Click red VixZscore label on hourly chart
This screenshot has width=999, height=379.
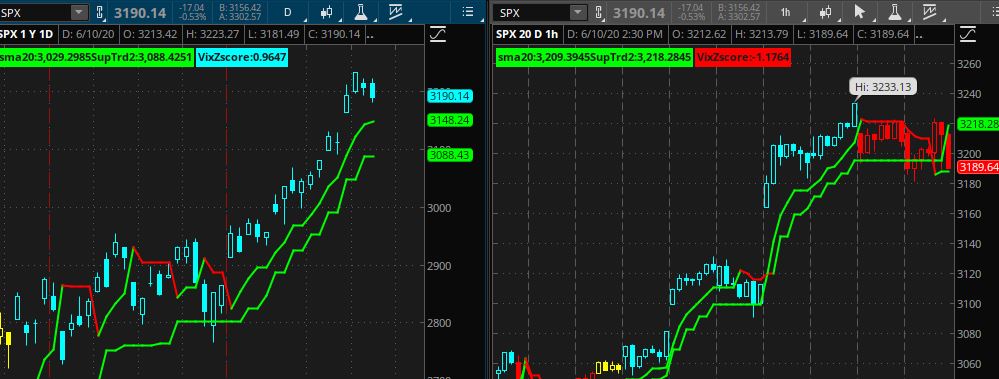(x=744, y=58)
